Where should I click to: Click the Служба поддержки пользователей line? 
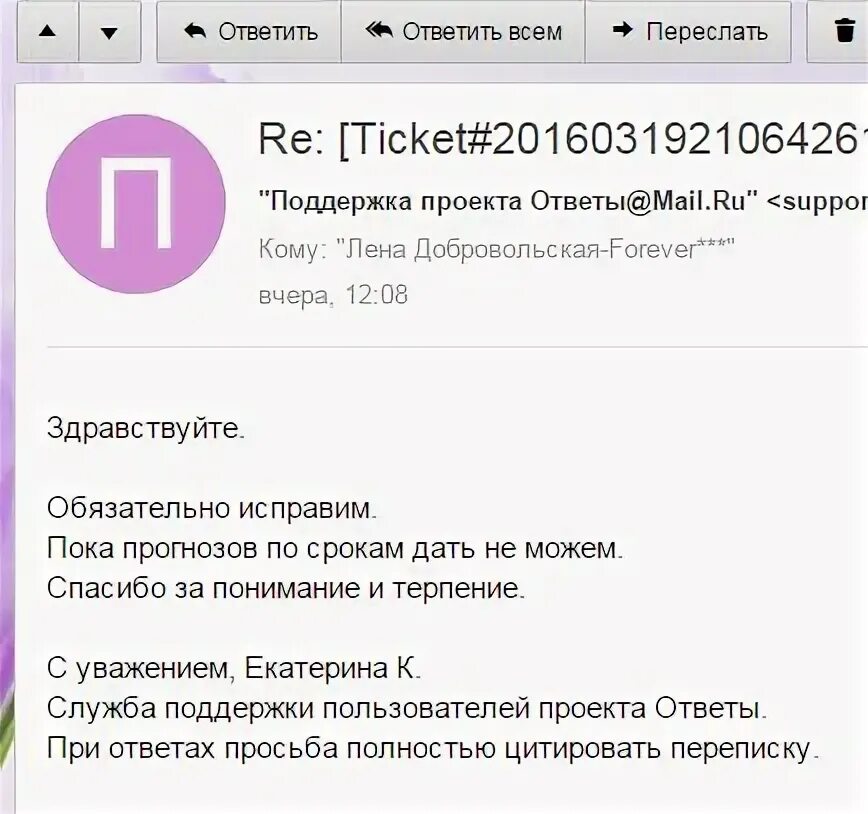407,709
